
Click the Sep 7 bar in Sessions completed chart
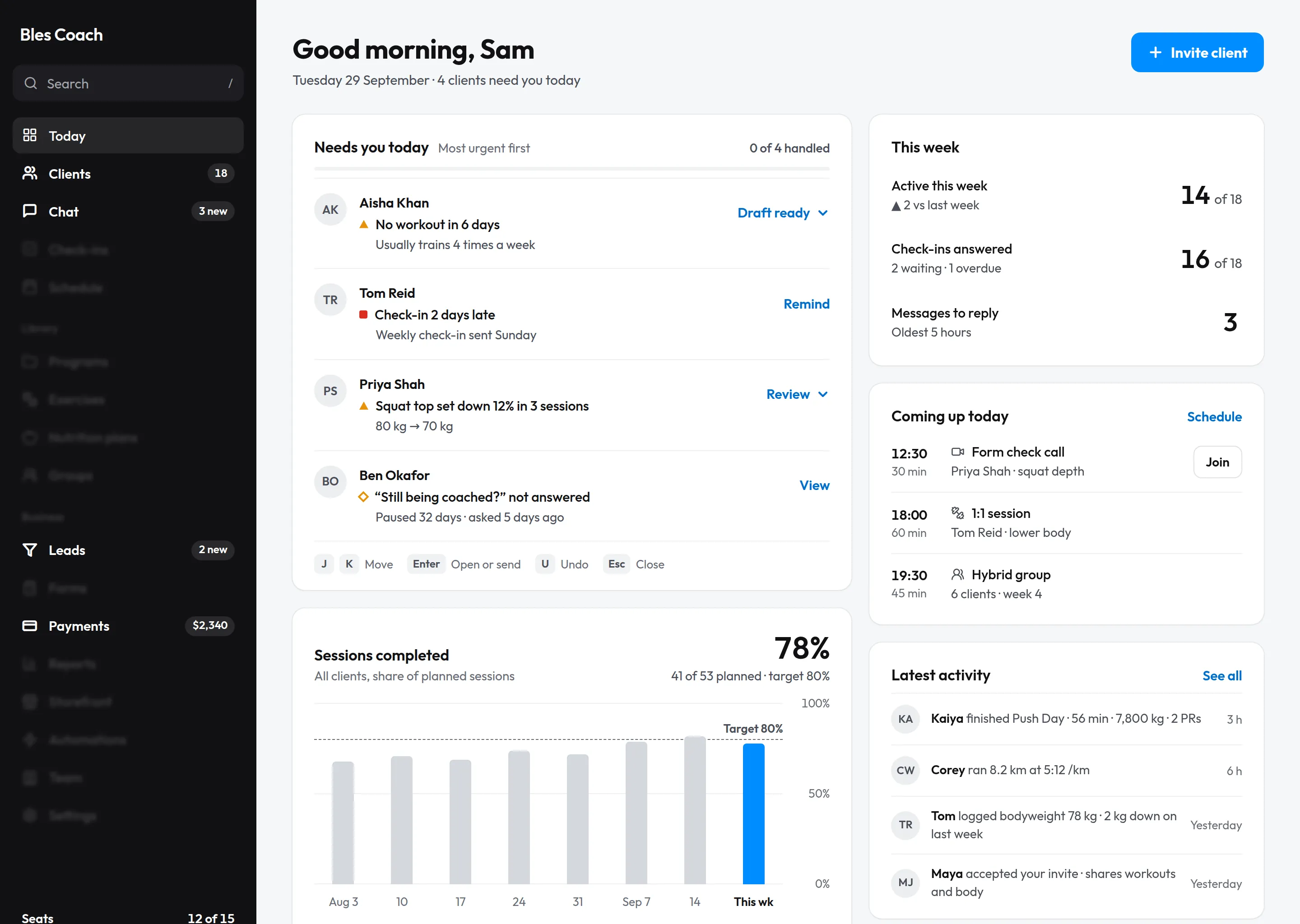point(636,813)
